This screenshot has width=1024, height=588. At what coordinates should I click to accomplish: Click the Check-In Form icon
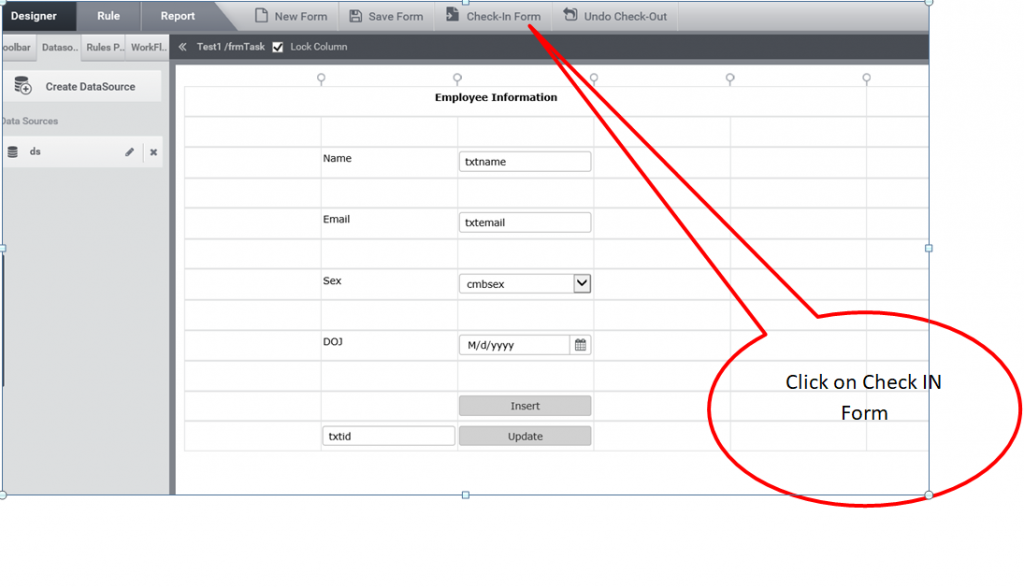point(452,14)
